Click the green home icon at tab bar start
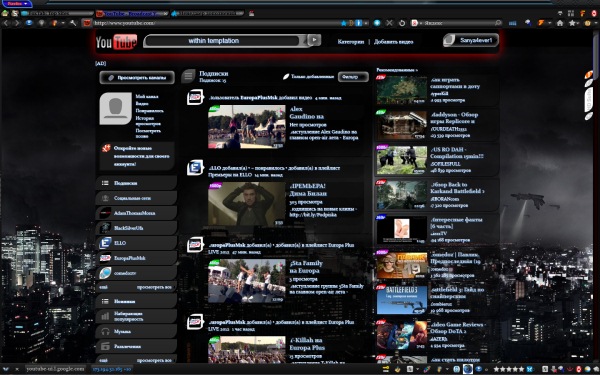This screenshot has height=375, width=600. pyautogui.click(x=5, y=13)
